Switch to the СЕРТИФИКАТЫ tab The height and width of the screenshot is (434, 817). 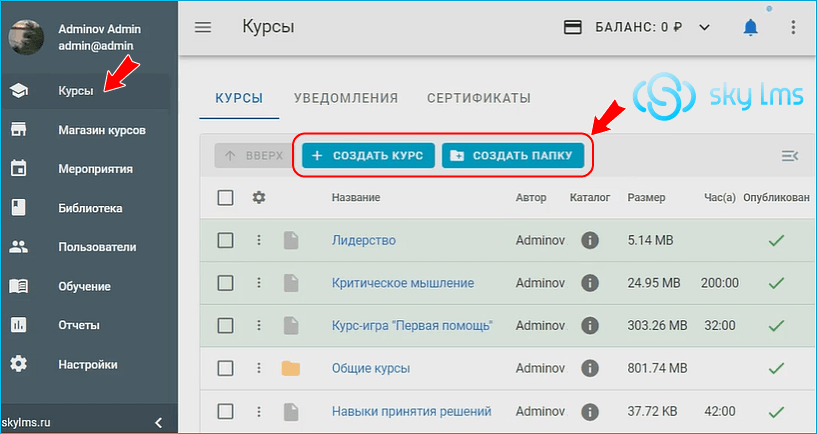click(x=479, y=98)
